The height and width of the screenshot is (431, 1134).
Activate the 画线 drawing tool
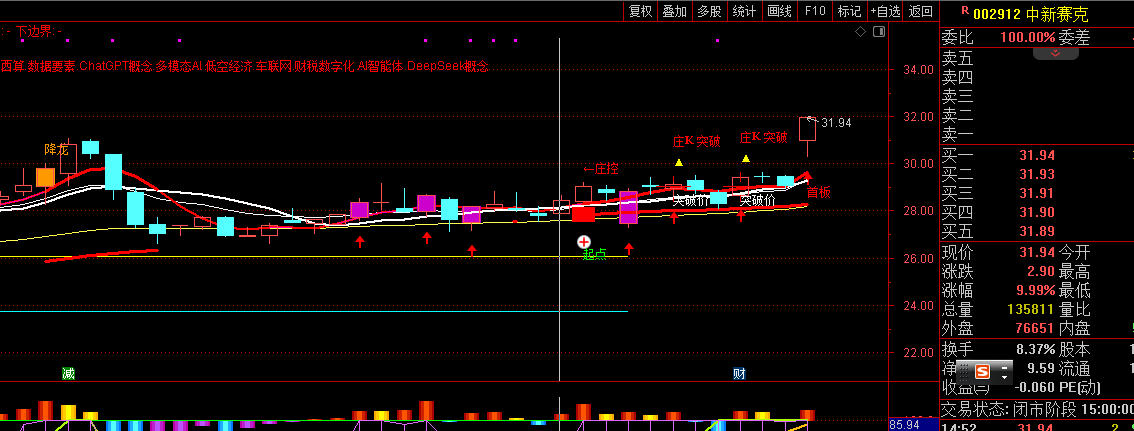coord(778,11)
